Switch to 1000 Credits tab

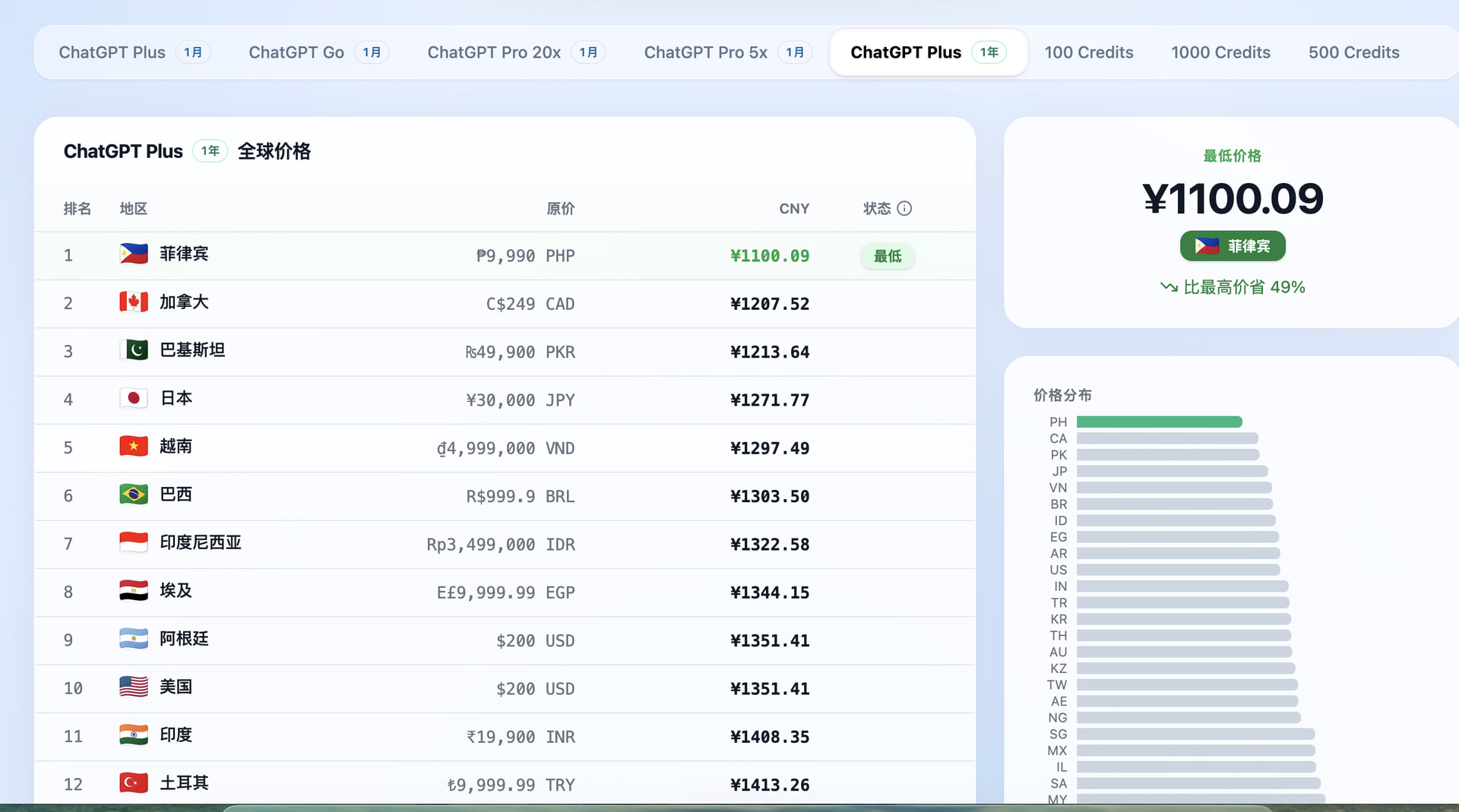(1220, 52)
